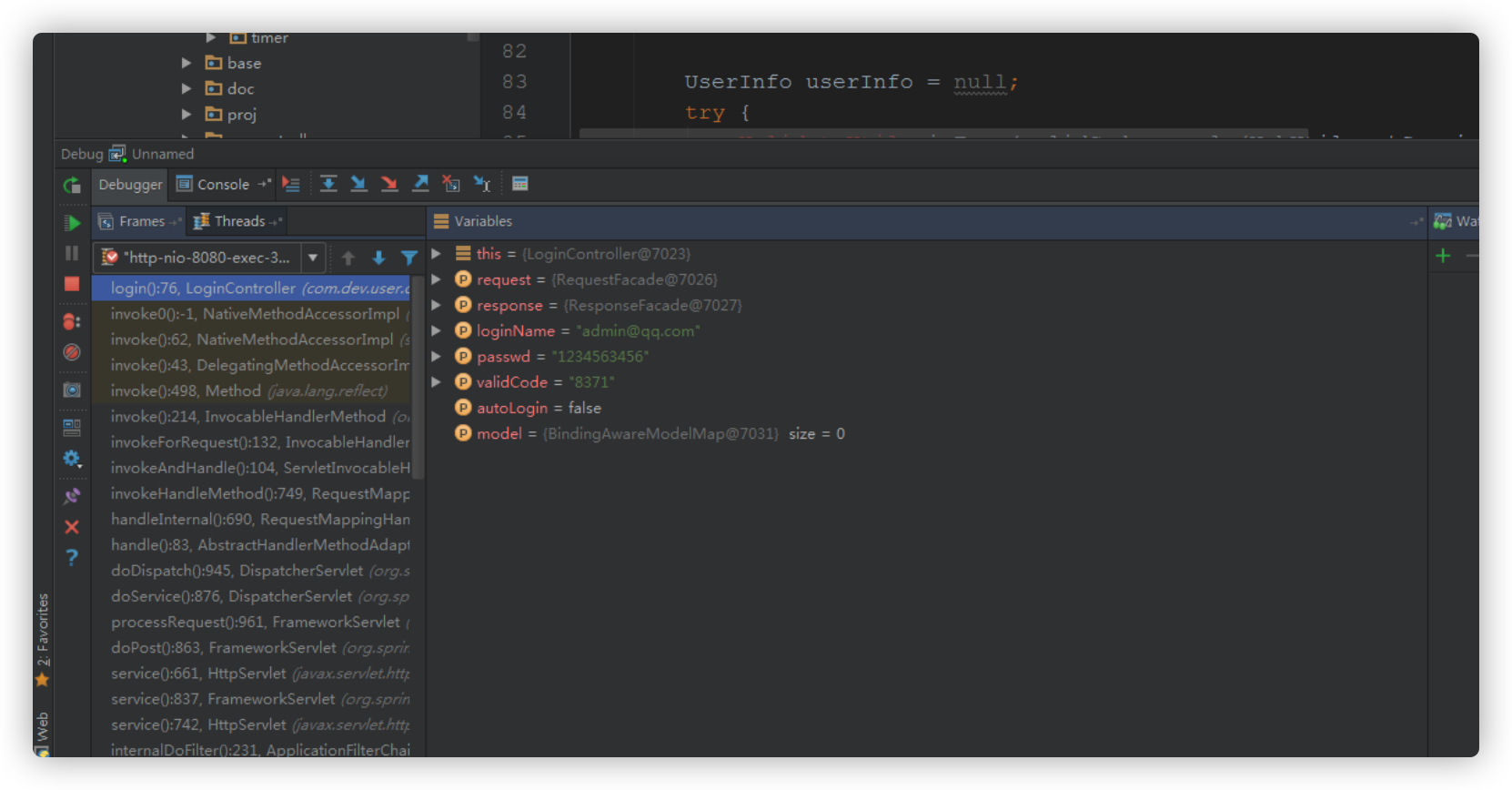The width and height of the screenshot is (1512, 790).
Task: Expand the validCode variable node
Action: pyautogui.click(x=437, y=381)
